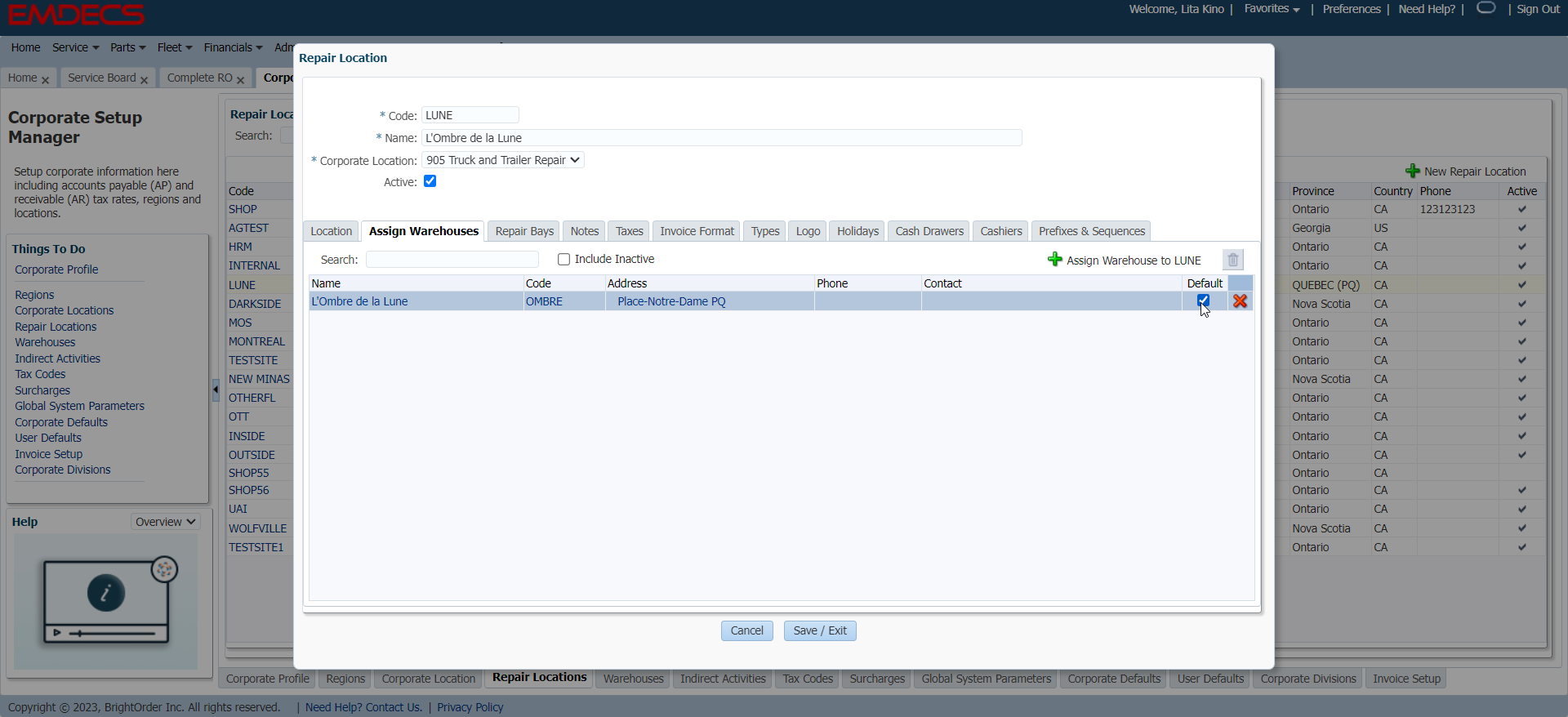Image resolution: width=1568 pixels, height=717 pixels.
Task: Enable the Include Inactive checkbox
Action: pyautogui.click(x=563, y=260)
